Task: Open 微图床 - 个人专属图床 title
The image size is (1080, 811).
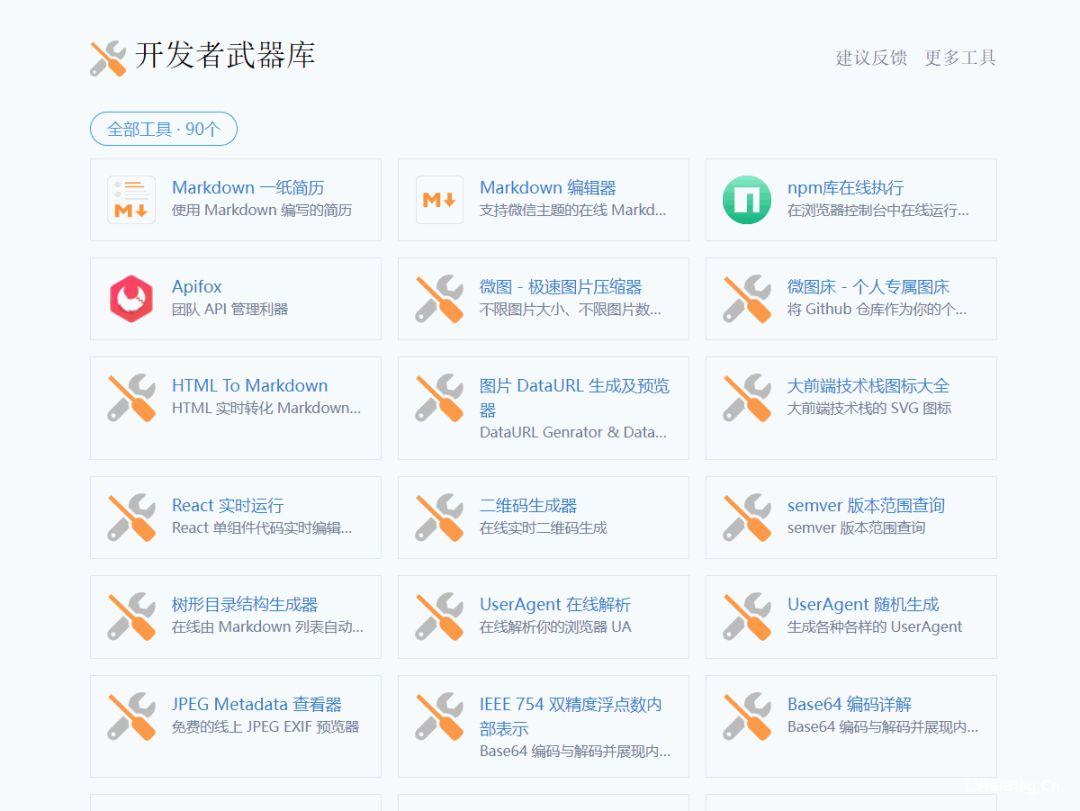Action: pos(868,287)
